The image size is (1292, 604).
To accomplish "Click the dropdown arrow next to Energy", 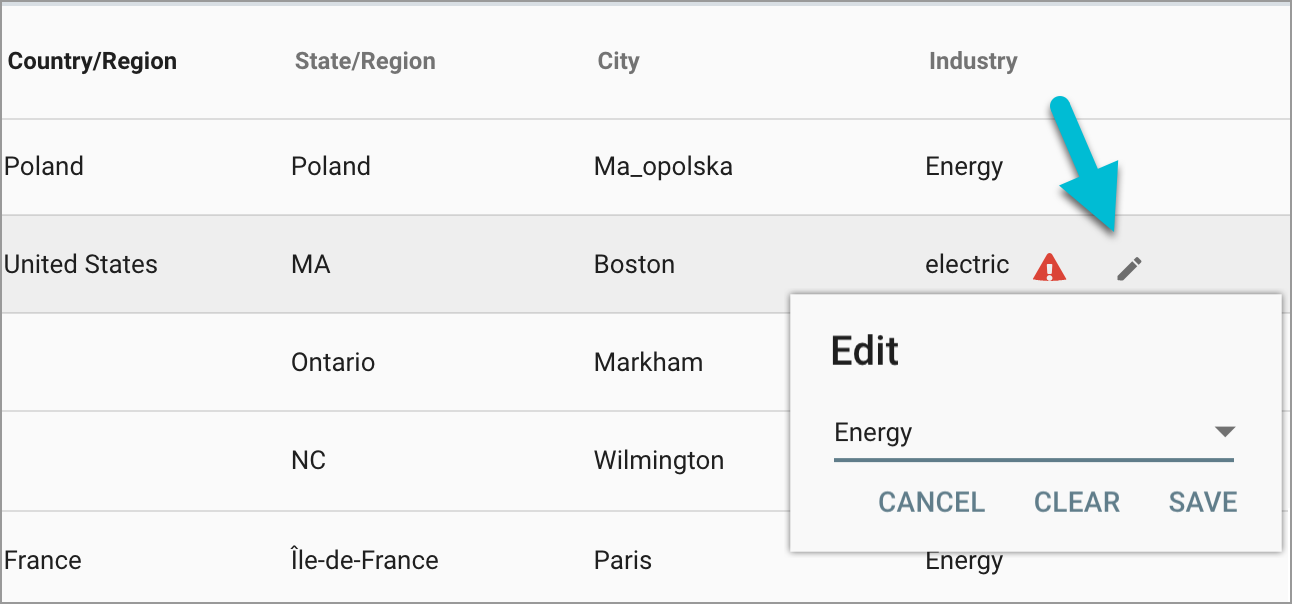I will (x=1224, y=432).
